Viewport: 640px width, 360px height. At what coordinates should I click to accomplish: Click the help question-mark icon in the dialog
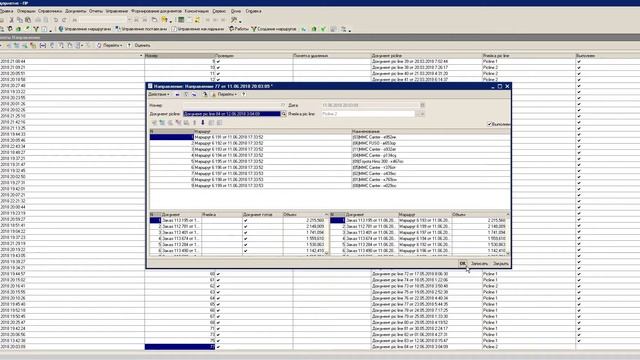click(x=244, y=94)
